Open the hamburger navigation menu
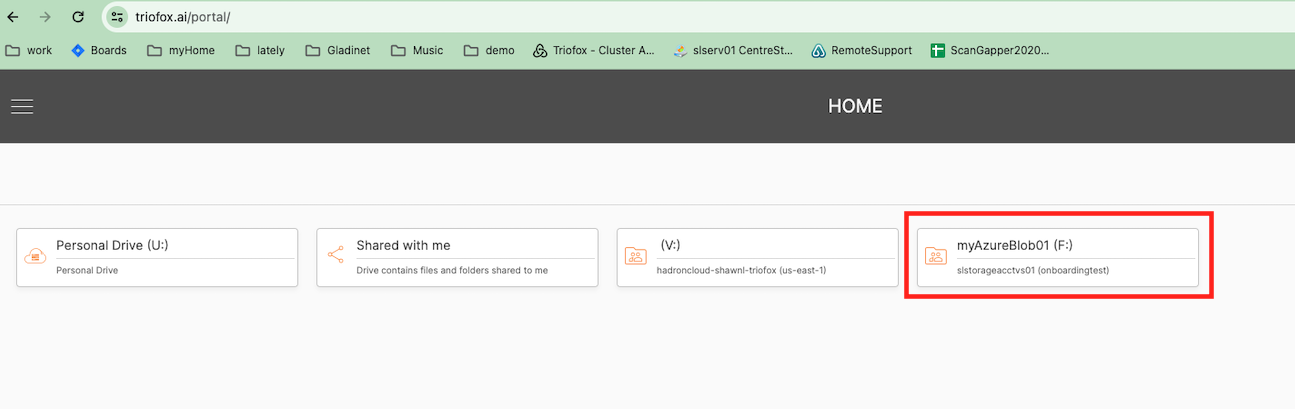Viewport: 1295px width, 409px height. click(x=22, y=107)
